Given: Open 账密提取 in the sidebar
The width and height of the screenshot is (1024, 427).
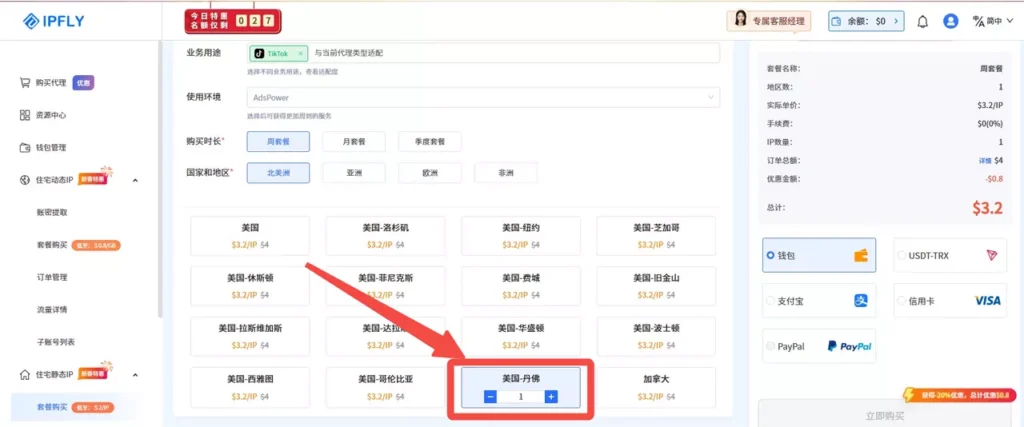Looking at the screenshot, I should [52, 213].
